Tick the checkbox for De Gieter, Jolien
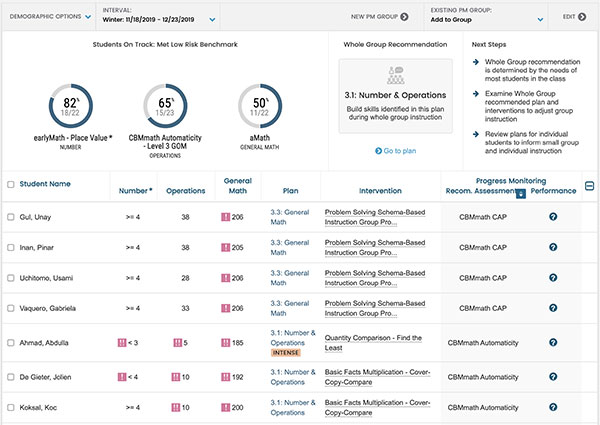The image size is (600, 425). pos(11,377)
